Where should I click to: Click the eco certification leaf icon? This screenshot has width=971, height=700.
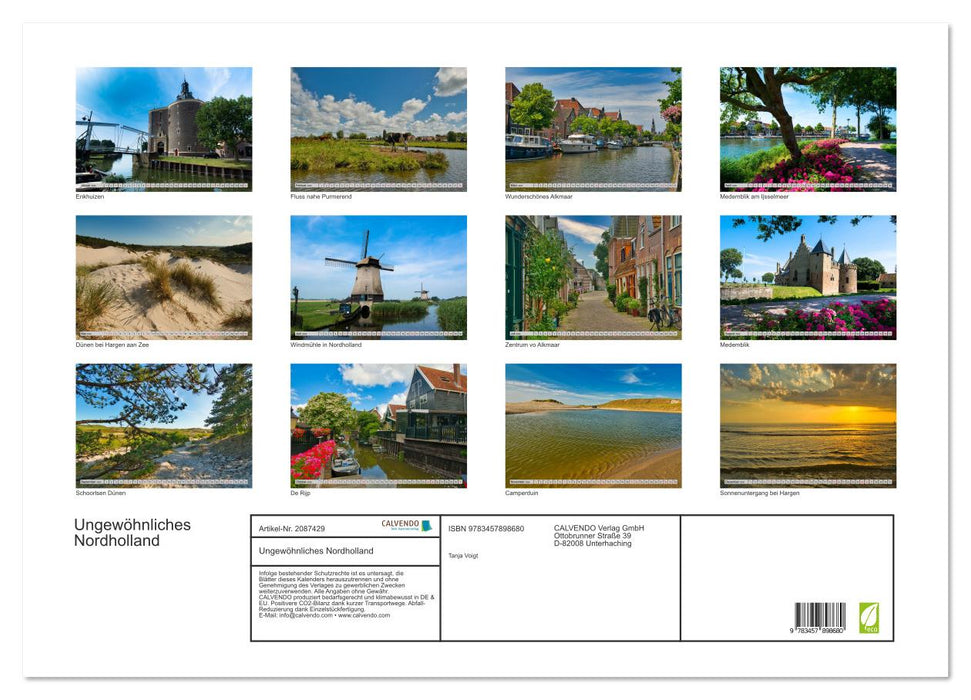click(x=870, y=616)
